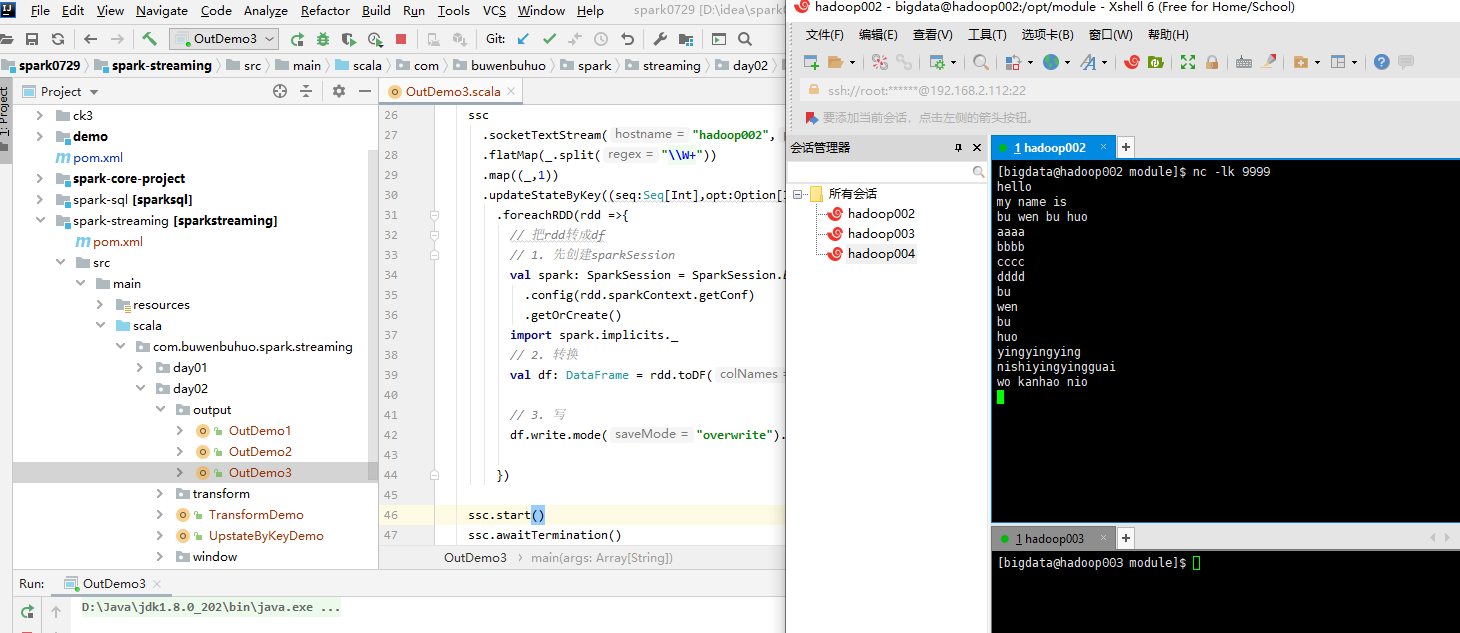This screenshot has width=1460, height=633.
Task: Open the Analyze menu in IntelliJ
Action: 265,11
